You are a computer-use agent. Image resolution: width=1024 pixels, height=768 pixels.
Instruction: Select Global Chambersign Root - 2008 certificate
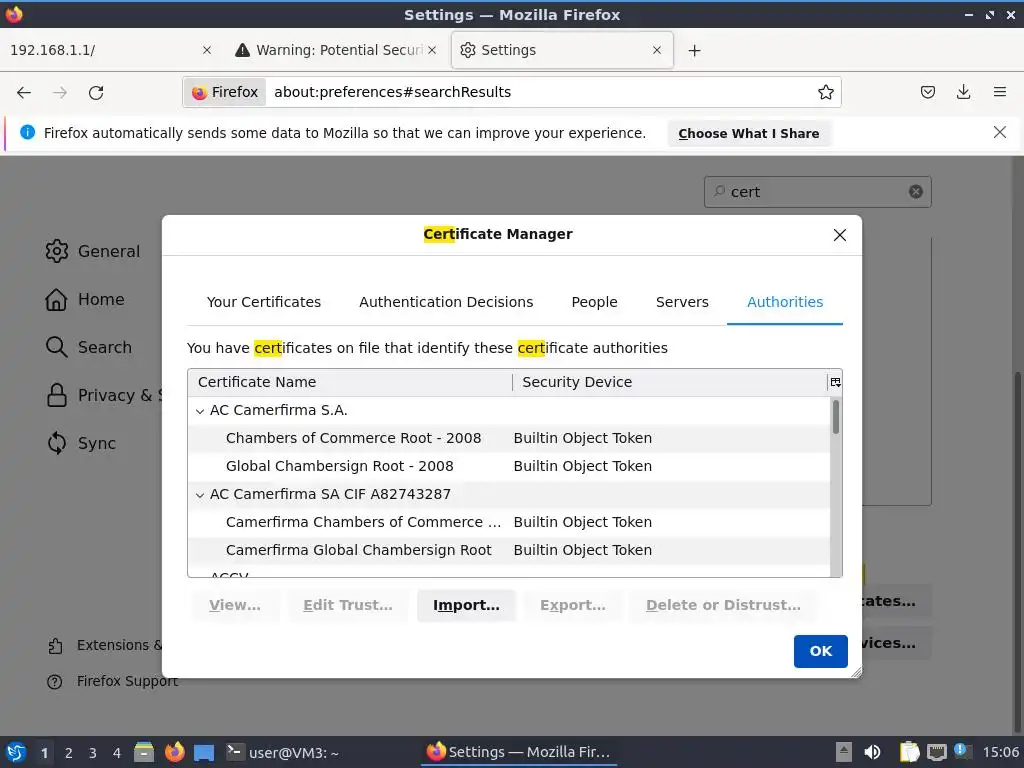(509, 466)
